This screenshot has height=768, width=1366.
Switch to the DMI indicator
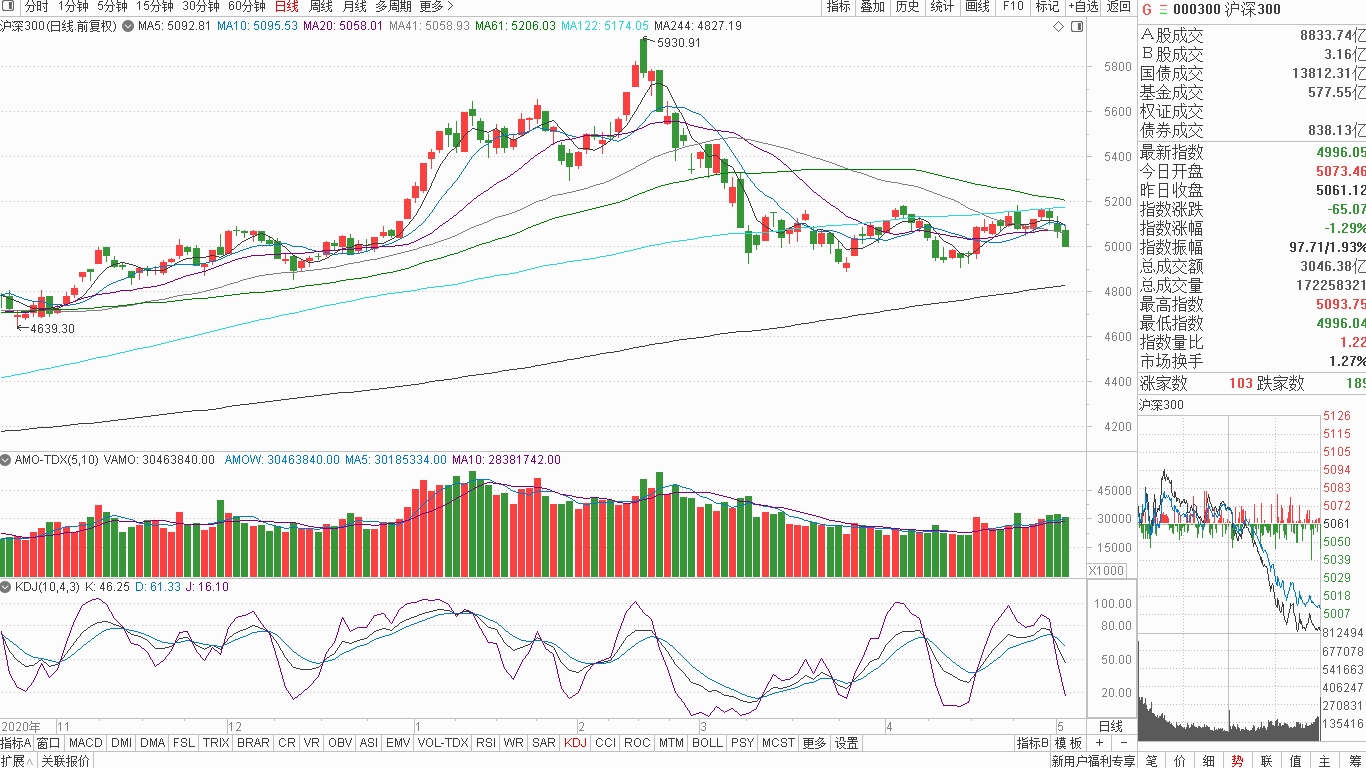tap(121, 743)
